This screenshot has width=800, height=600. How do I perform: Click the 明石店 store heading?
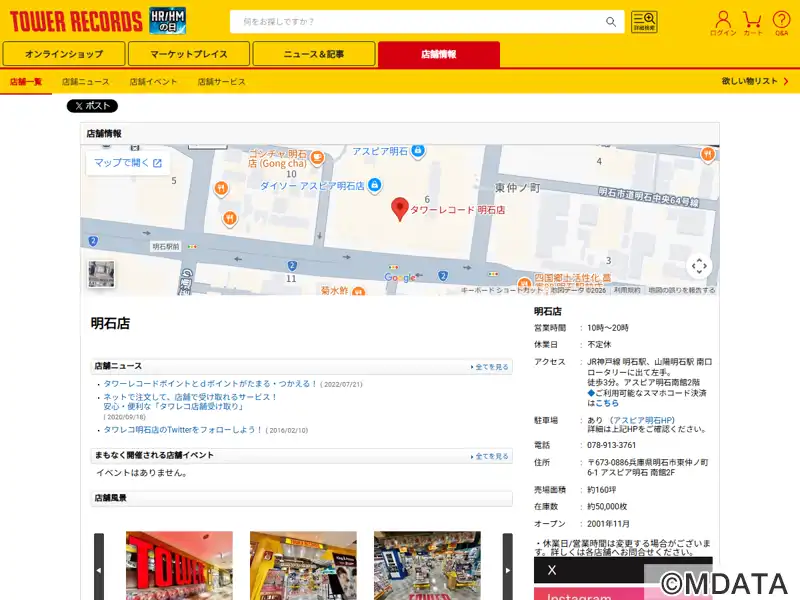110,323
